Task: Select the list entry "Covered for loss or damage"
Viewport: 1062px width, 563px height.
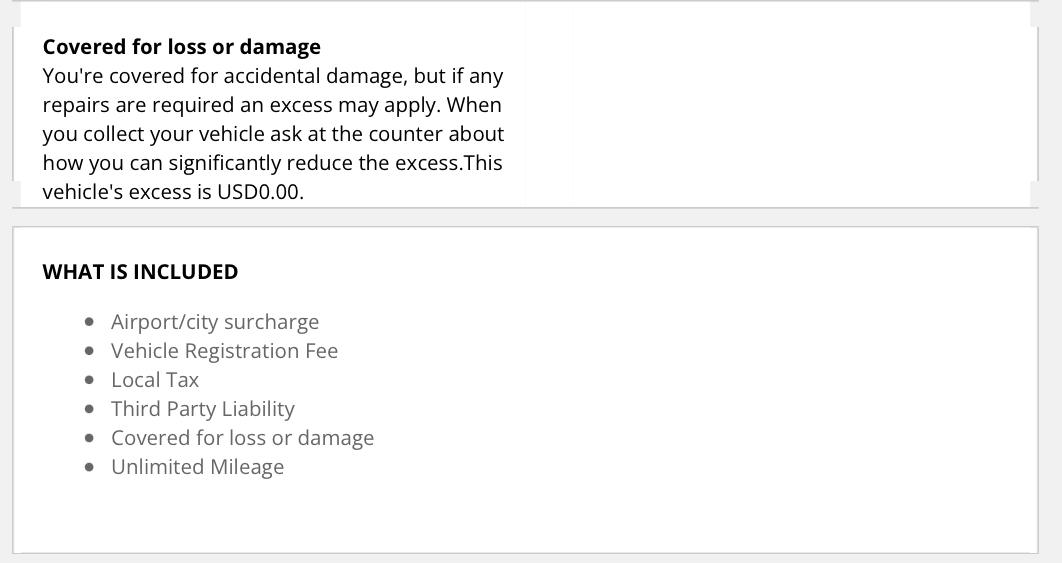Action: click(242, 438)
